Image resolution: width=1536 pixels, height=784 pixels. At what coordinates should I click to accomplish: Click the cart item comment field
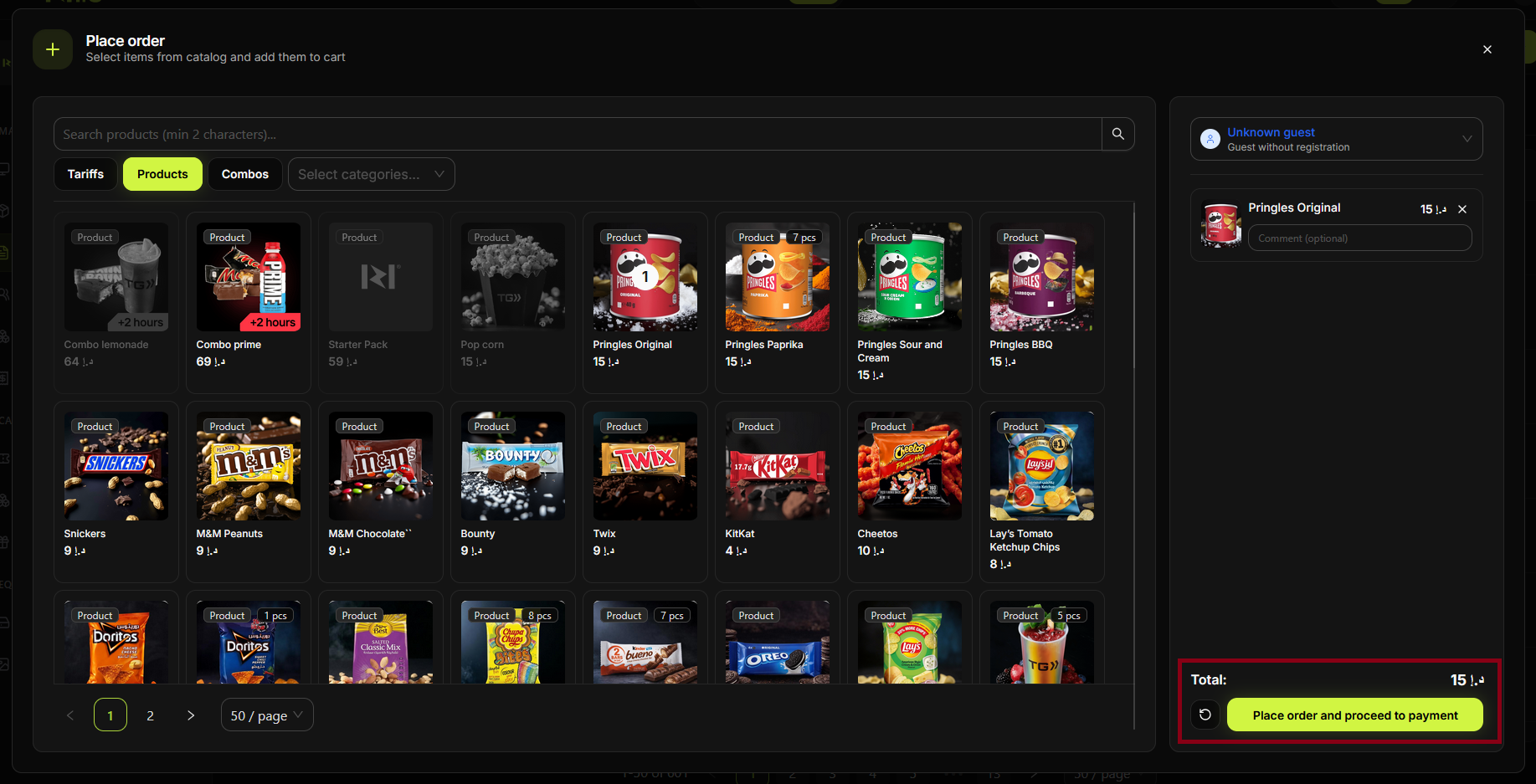click(x=1359, y=238)
